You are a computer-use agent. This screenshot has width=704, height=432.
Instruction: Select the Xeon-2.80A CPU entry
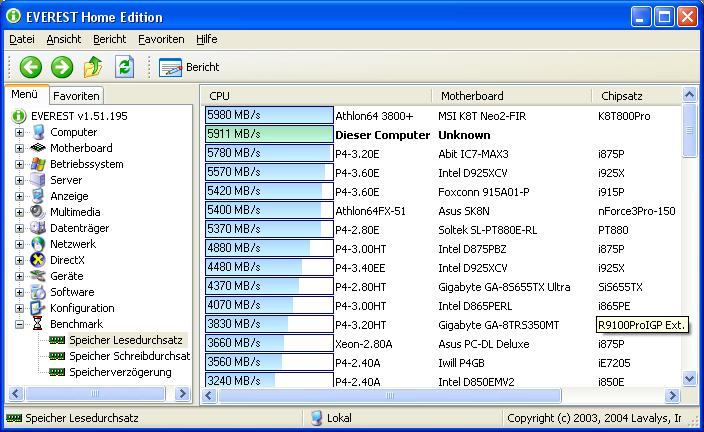(x=364, y=344)
